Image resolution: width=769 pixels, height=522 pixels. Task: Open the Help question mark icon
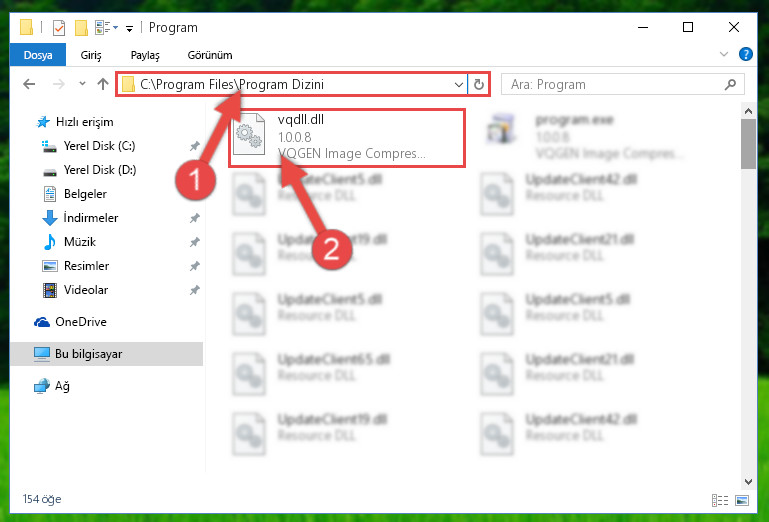[x=745, y=54]
